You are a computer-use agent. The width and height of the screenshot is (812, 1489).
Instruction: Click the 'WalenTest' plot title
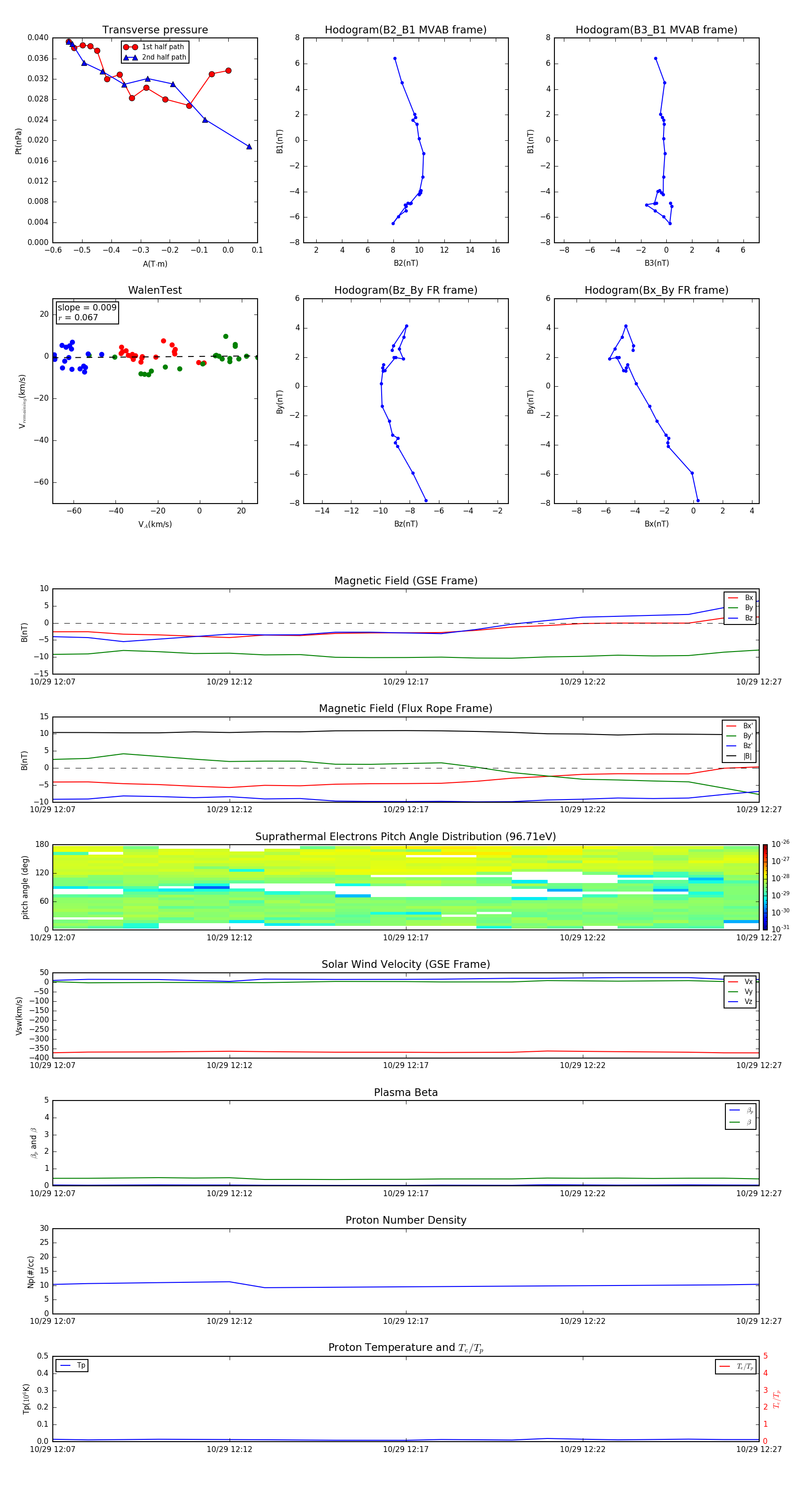155,290
